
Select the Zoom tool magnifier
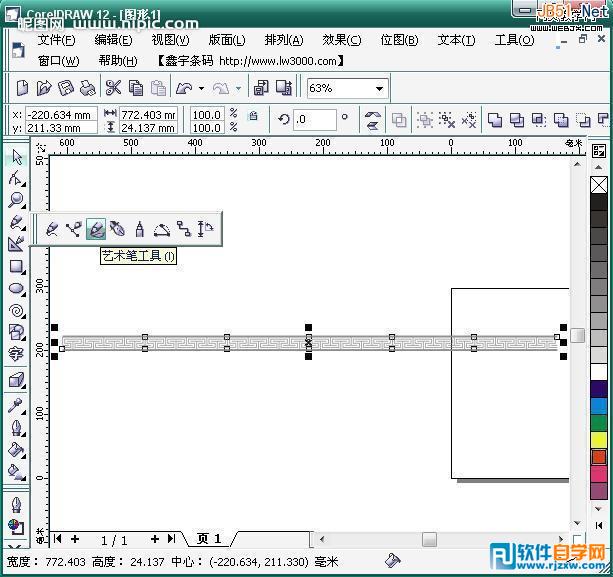16,200
